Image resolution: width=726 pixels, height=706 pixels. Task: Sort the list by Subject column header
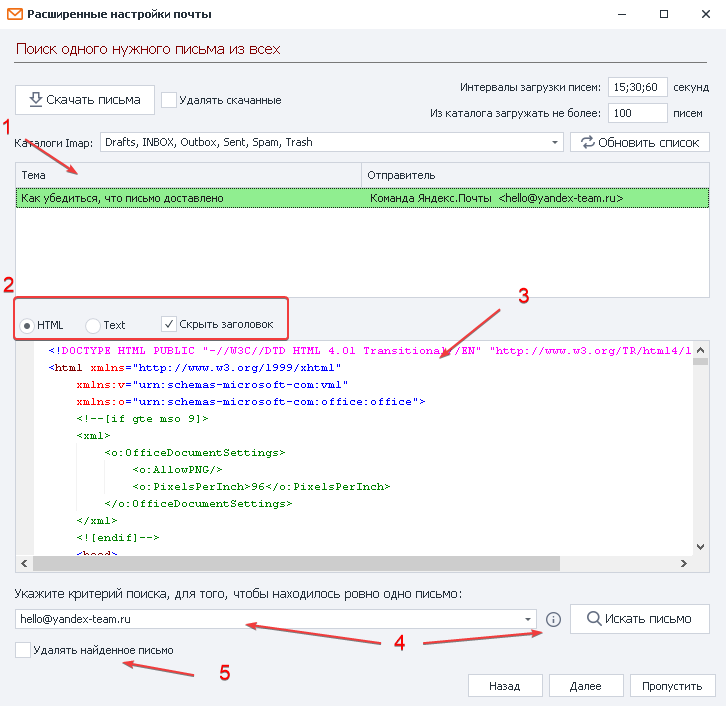coord(188,175)
